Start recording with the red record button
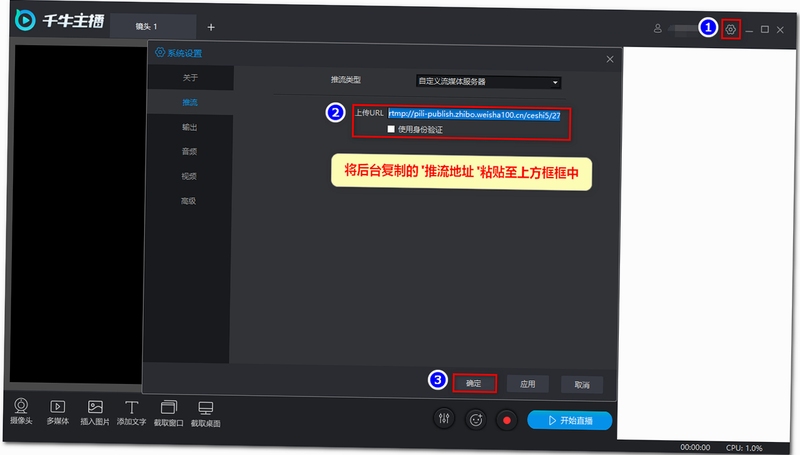The image size is (800, 455). coord(507,420)
